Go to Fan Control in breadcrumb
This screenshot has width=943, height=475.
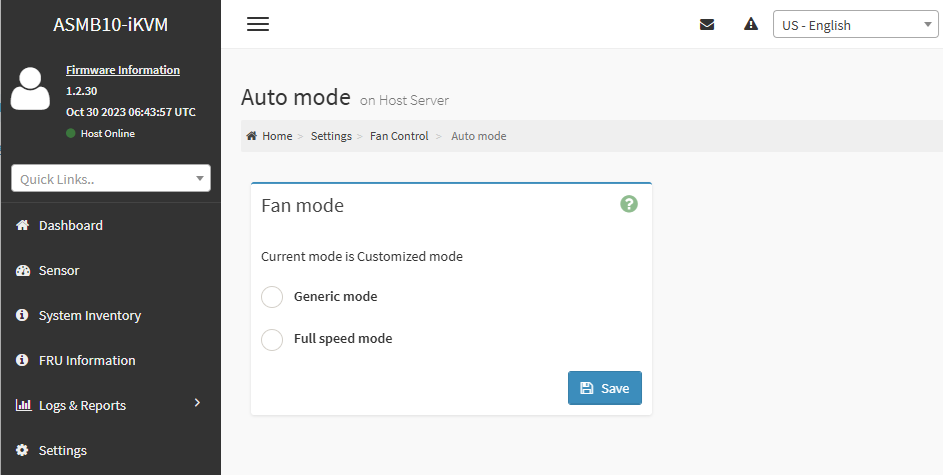tap(399, 136)
